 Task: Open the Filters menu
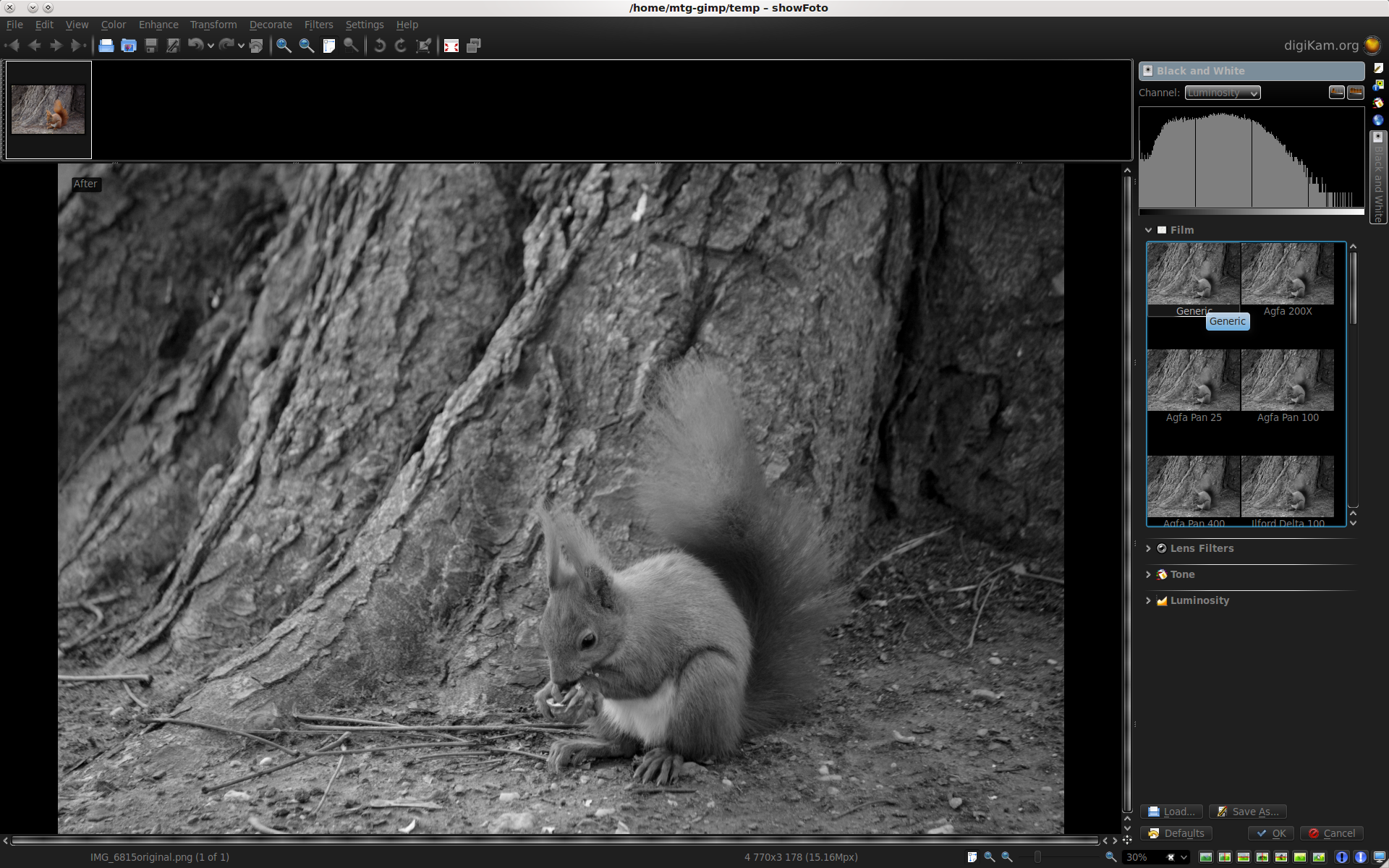point(318,25)
